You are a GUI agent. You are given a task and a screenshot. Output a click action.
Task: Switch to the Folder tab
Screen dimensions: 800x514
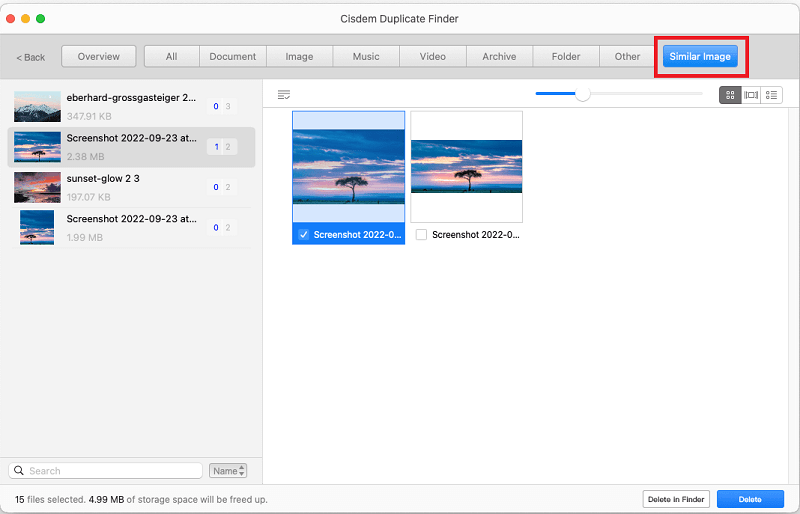click(x=566, y=57)
